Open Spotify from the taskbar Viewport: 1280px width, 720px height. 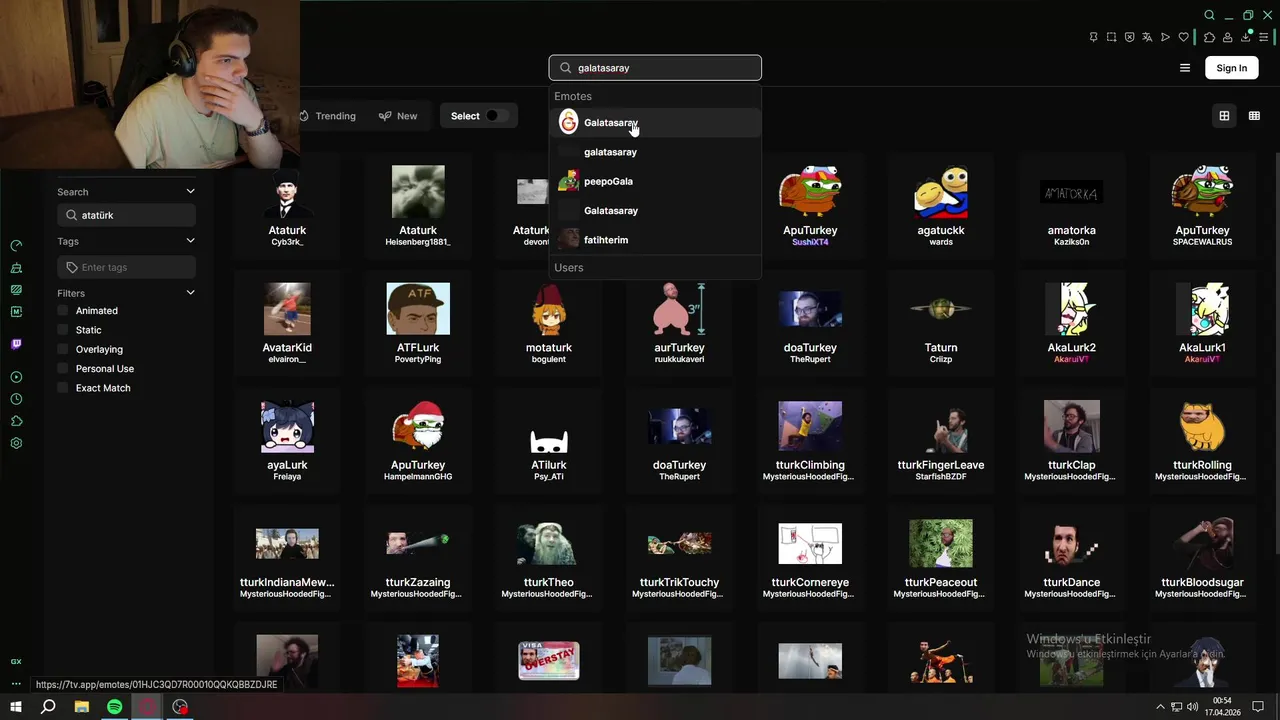point(115,707)
